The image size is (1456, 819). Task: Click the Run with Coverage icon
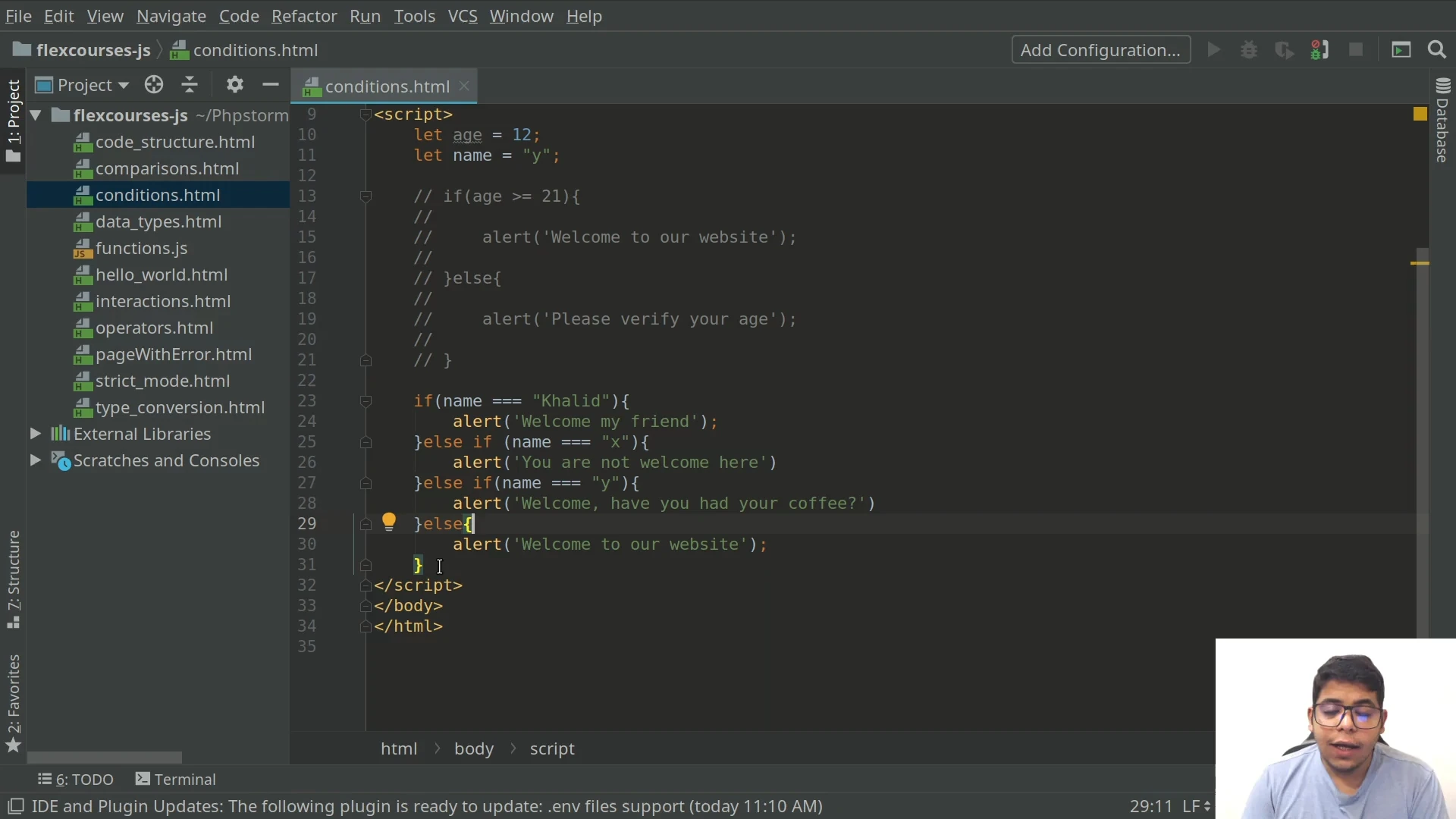click(1284, 50)
